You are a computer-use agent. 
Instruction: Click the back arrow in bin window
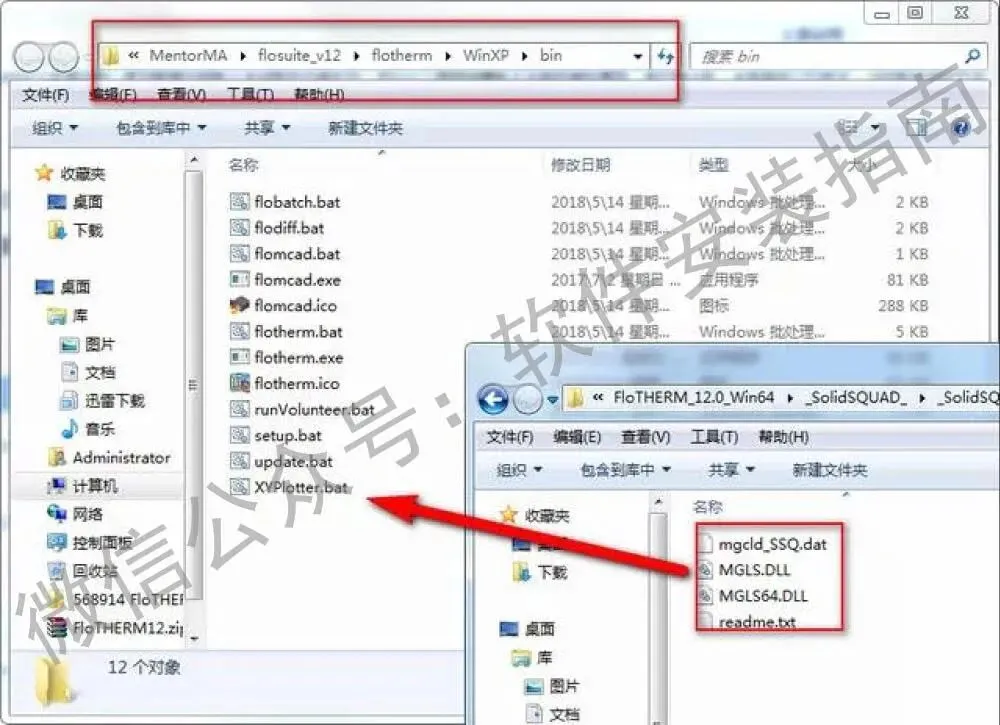click(29, 57)
